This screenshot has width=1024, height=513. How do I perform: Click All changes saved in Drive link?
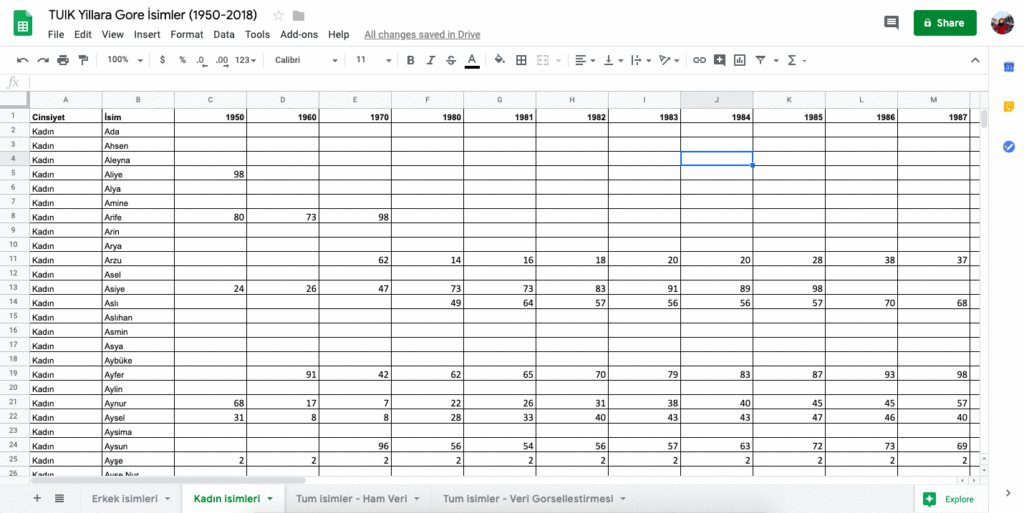pos(423,35)
